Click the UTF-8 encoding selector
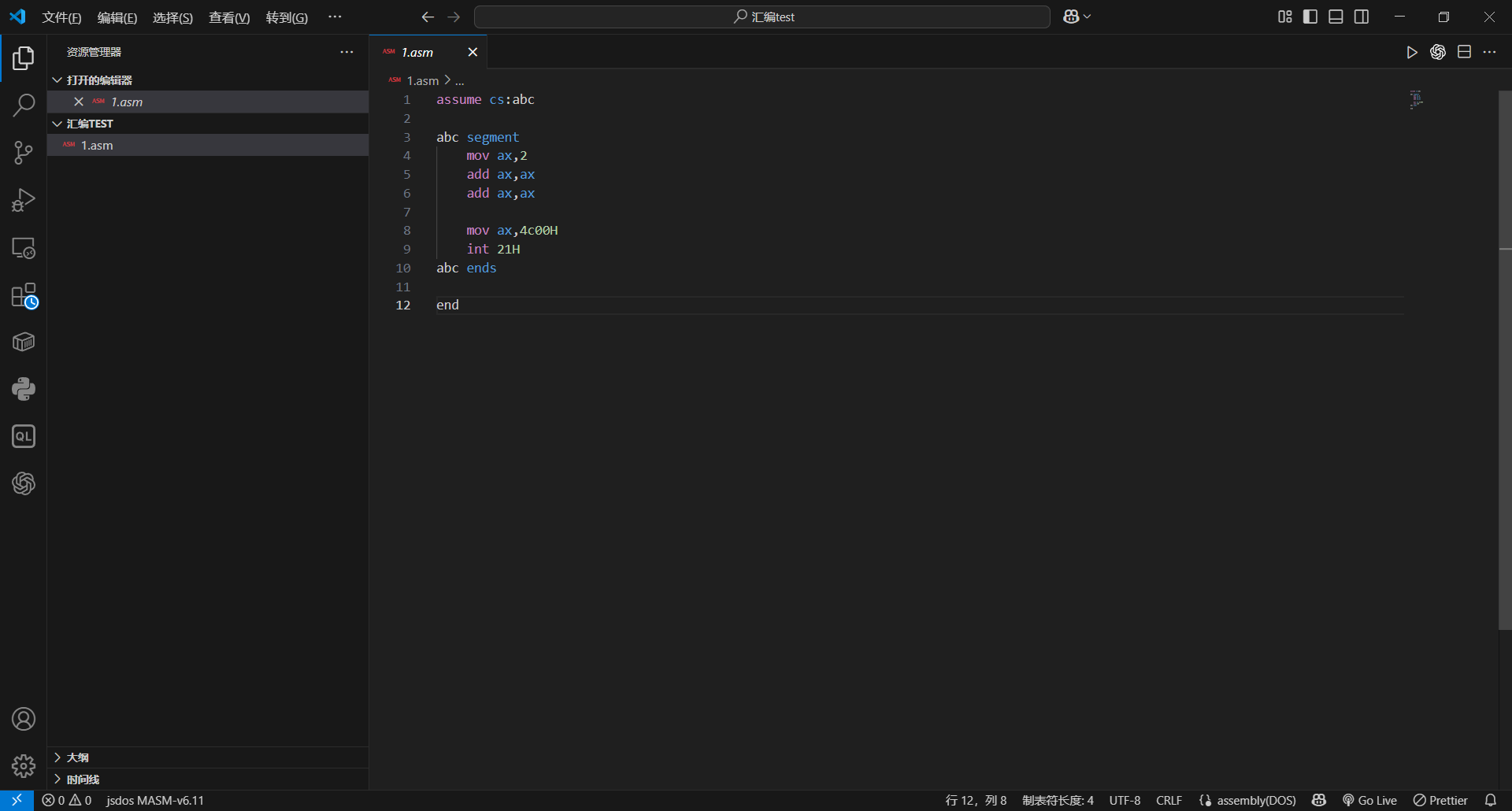 1125,800
